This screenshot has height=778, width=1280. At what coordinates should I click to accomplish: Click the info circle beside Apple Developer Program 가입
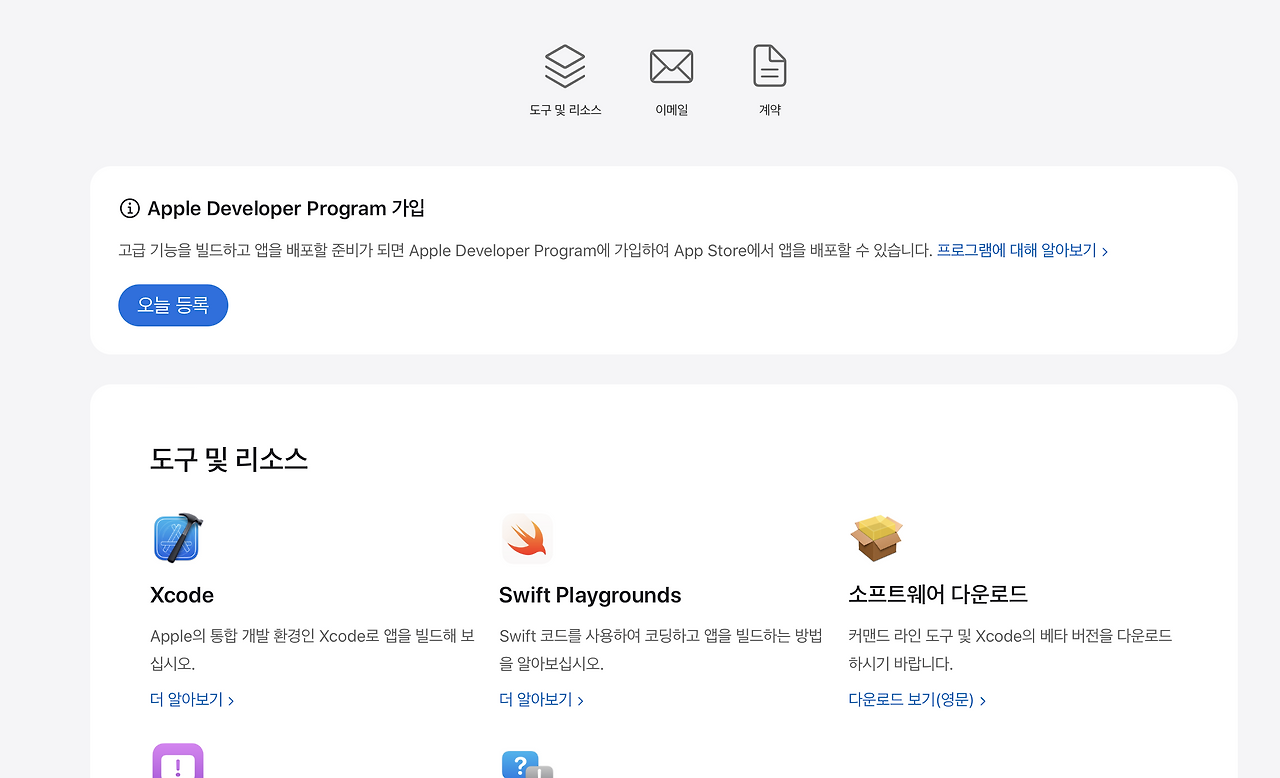click(x=128, y=208)
